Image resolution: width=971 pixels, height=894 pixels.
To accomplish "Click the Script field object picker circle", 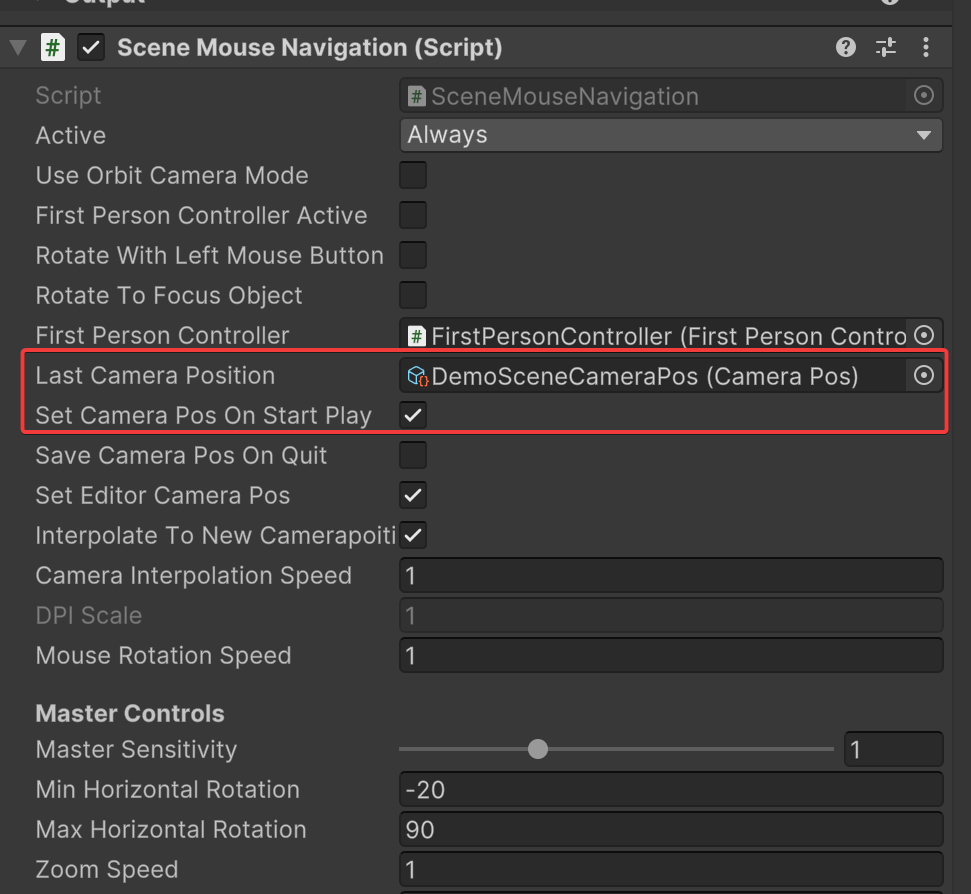I will 924,96.
